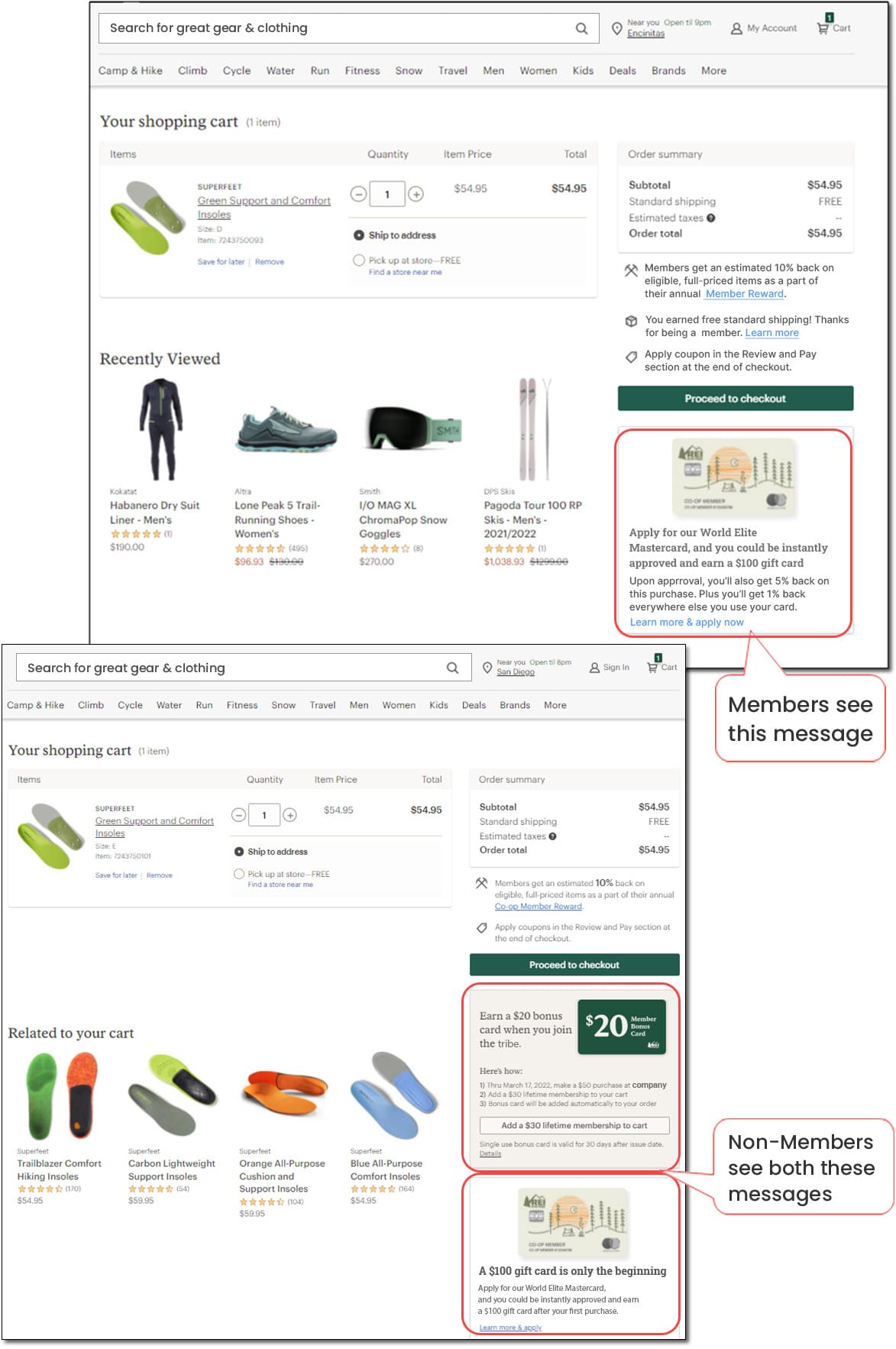Select Pick up at store option in bottom cart
896x1349 pixels.
(239, 874)
